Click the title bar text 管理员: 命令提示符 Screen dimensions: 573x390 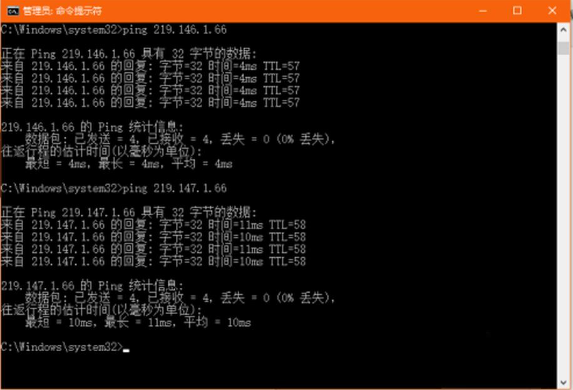click(62, 11)
